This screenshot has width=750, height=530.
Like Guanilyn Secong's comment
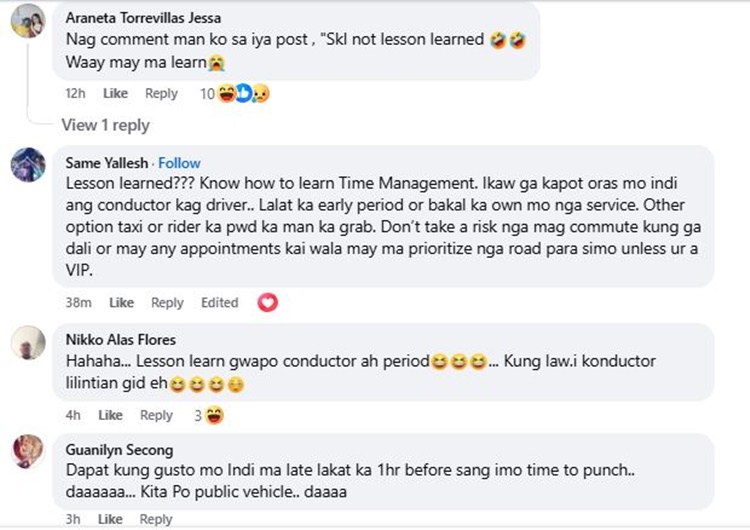[x=110, y=519]
